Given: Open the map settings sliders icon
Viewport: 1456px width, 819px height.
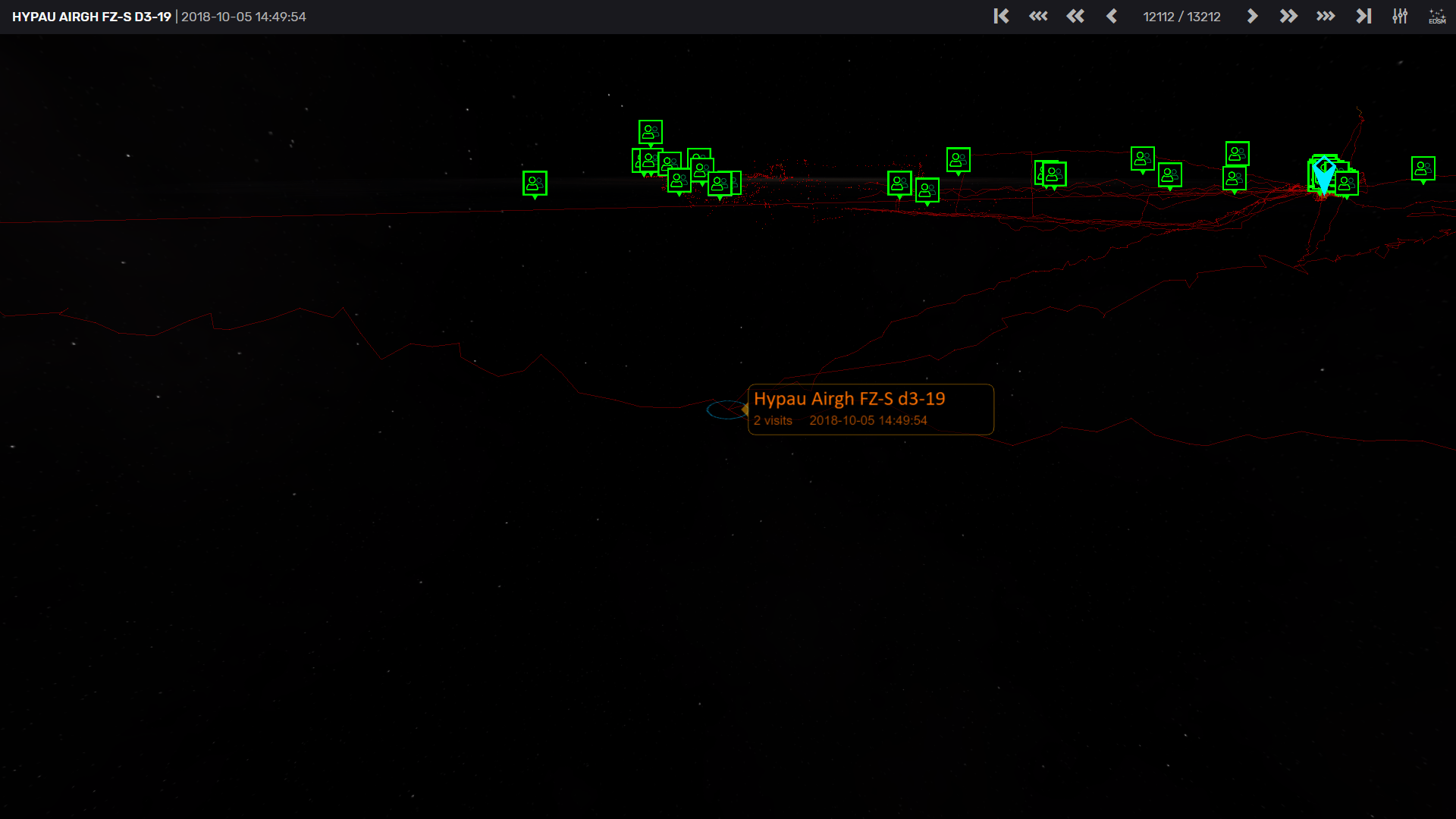Looking at the screenshot, I should pos(1400,16).
